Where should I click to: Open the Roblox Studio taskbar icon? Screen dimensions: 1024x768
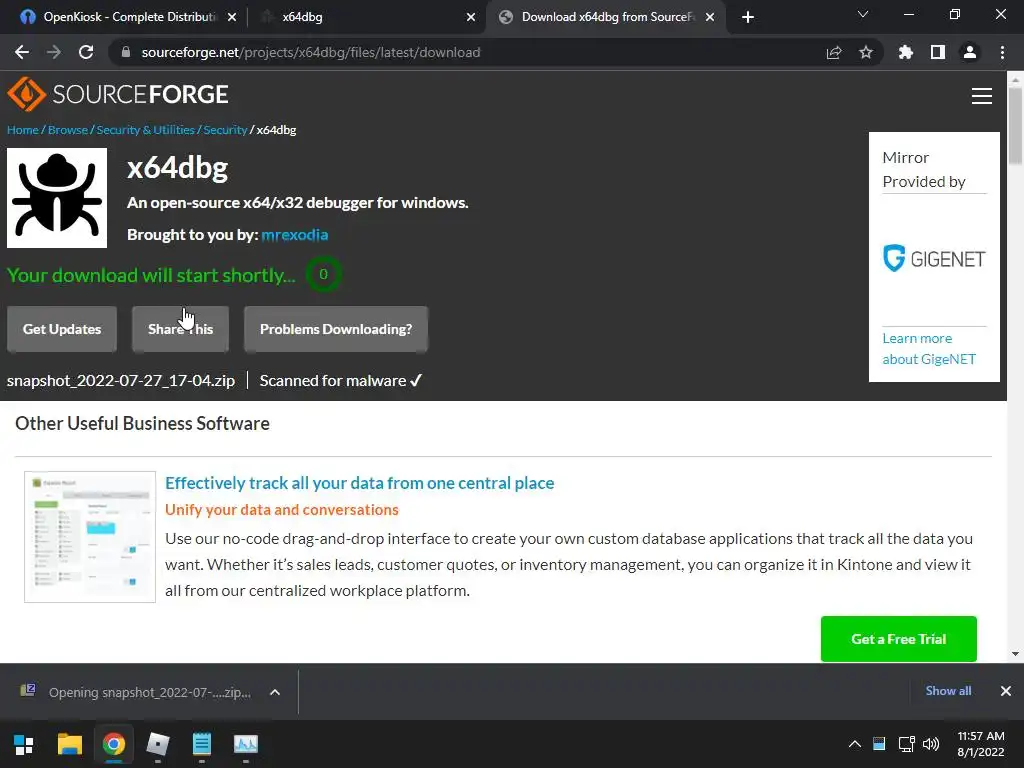pos(157,744)
